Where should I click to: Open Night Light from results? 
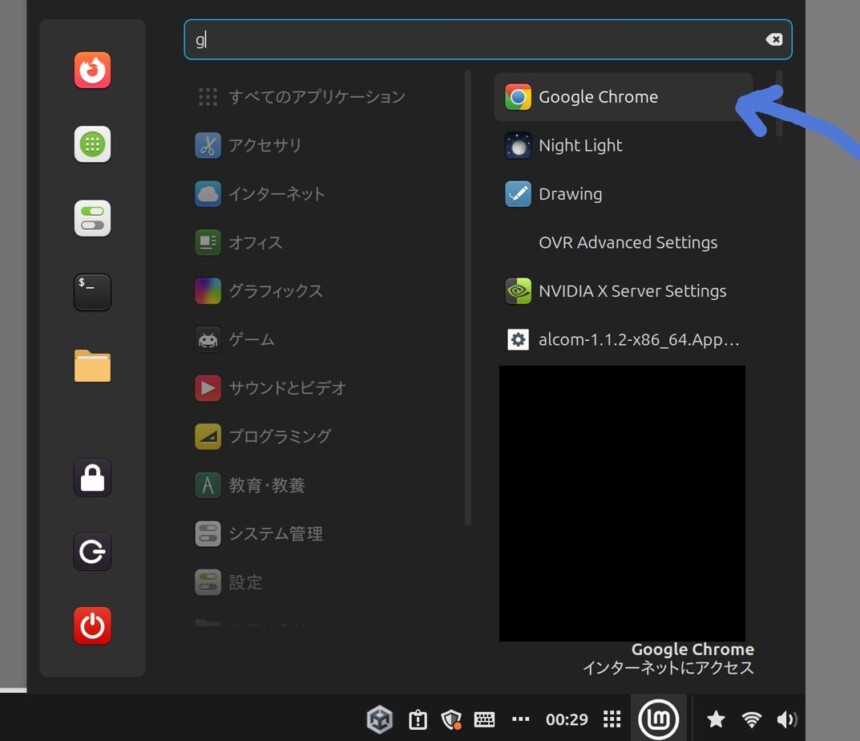tap(623, 145)
